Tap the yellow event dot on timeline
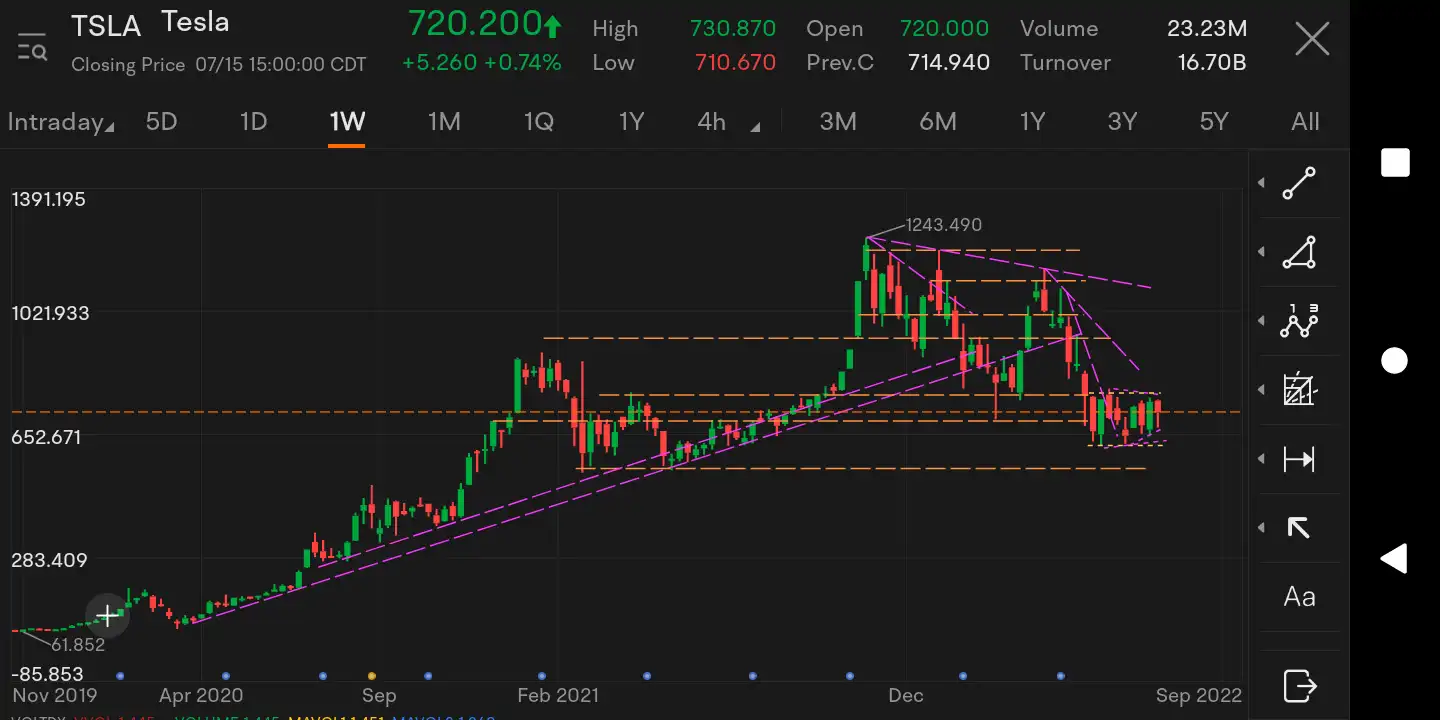The image size is (1440, 720). point(372,675)
